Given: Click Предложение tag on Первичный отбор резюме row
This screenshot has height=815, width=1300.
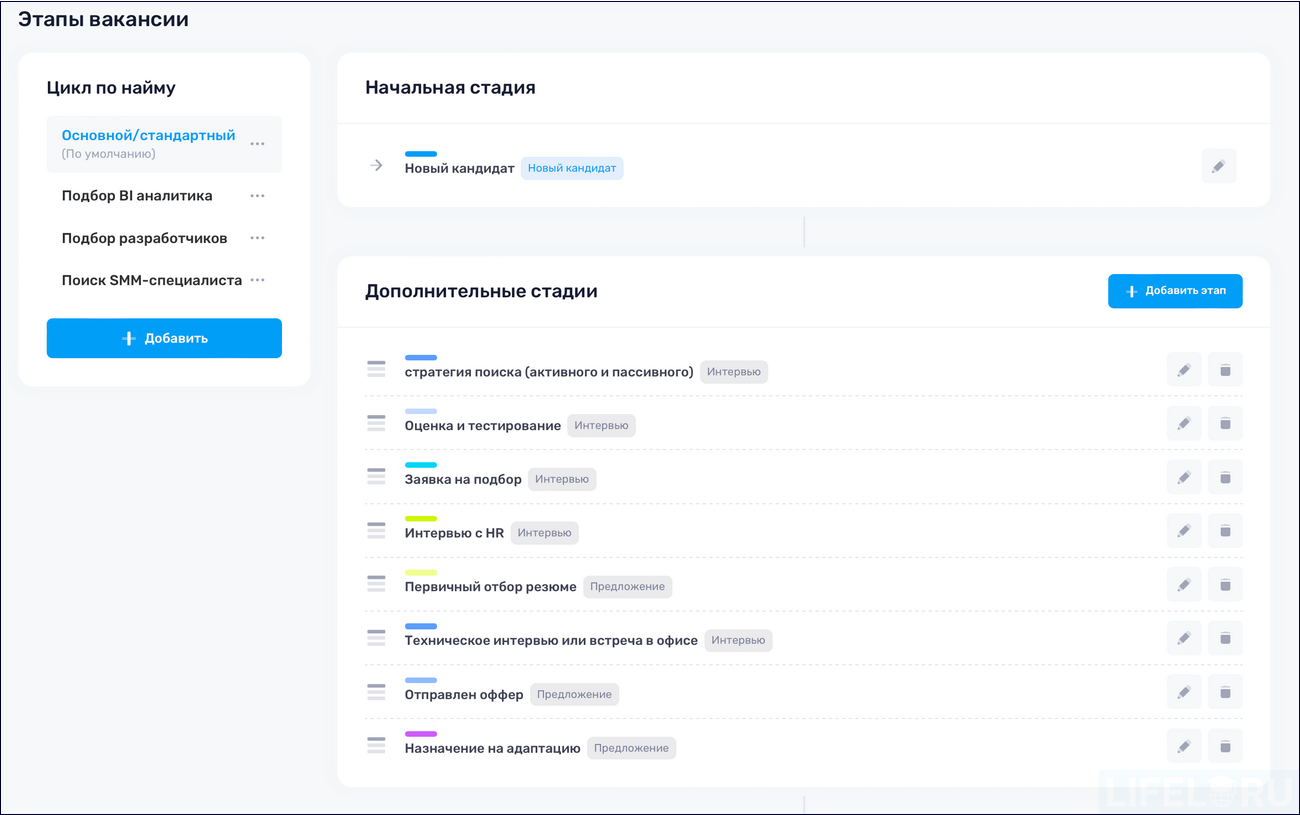Looking at the screenshot, I should [x=628, y=587].
